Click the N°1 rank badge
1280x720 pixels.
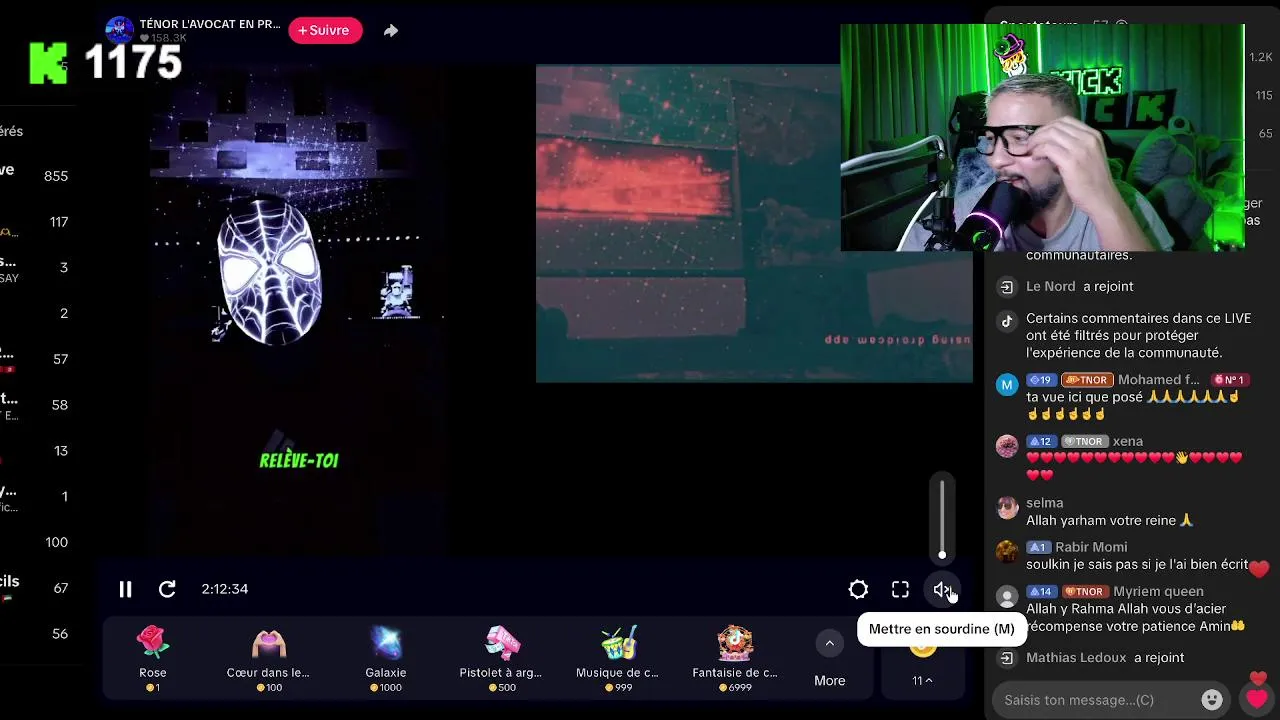click(x=1229, y=380)
